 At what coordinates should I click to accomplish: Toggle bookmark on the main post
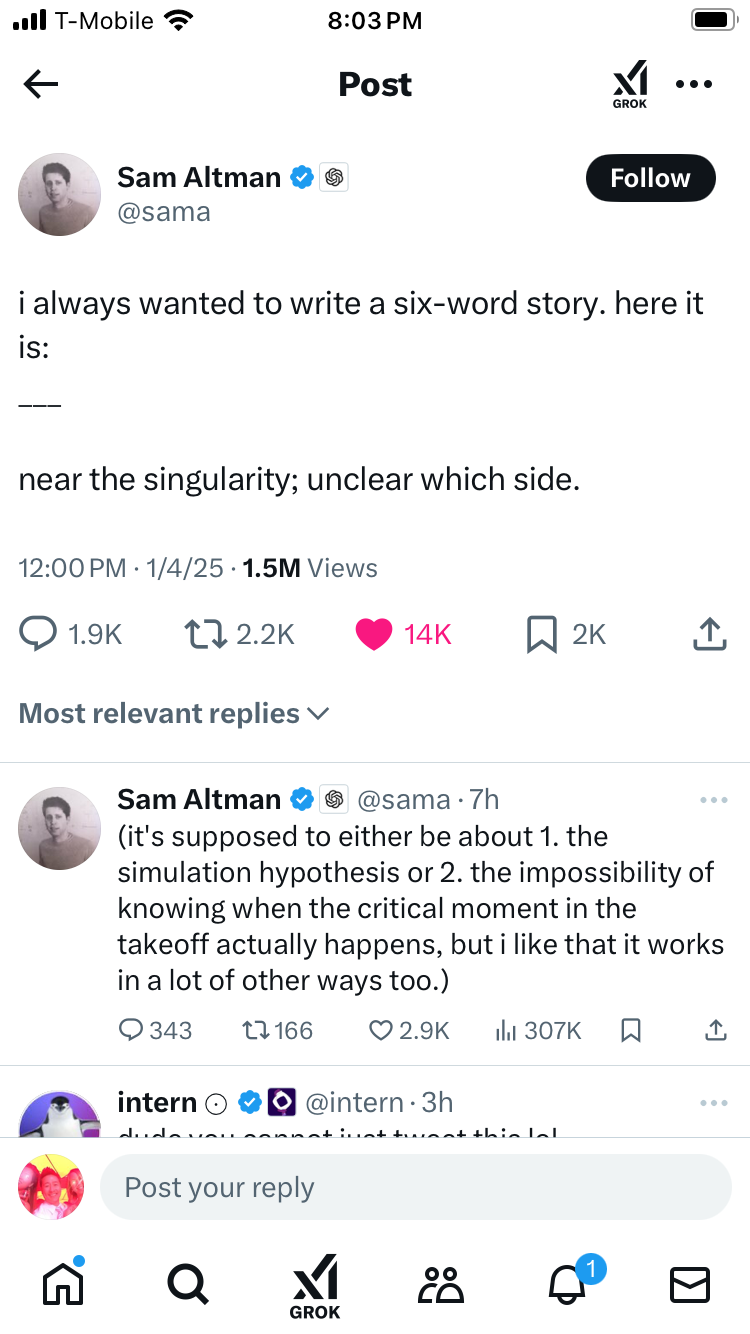click(x=541, y=634)
